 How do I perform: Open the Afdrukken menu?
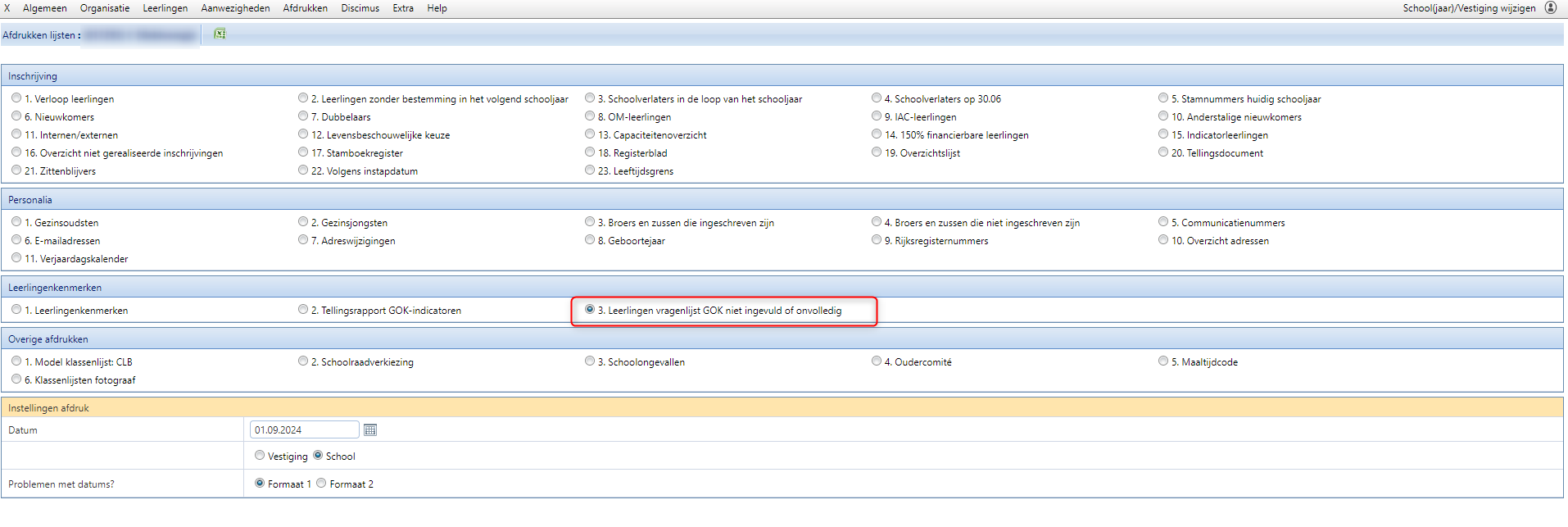coord(305,8)
